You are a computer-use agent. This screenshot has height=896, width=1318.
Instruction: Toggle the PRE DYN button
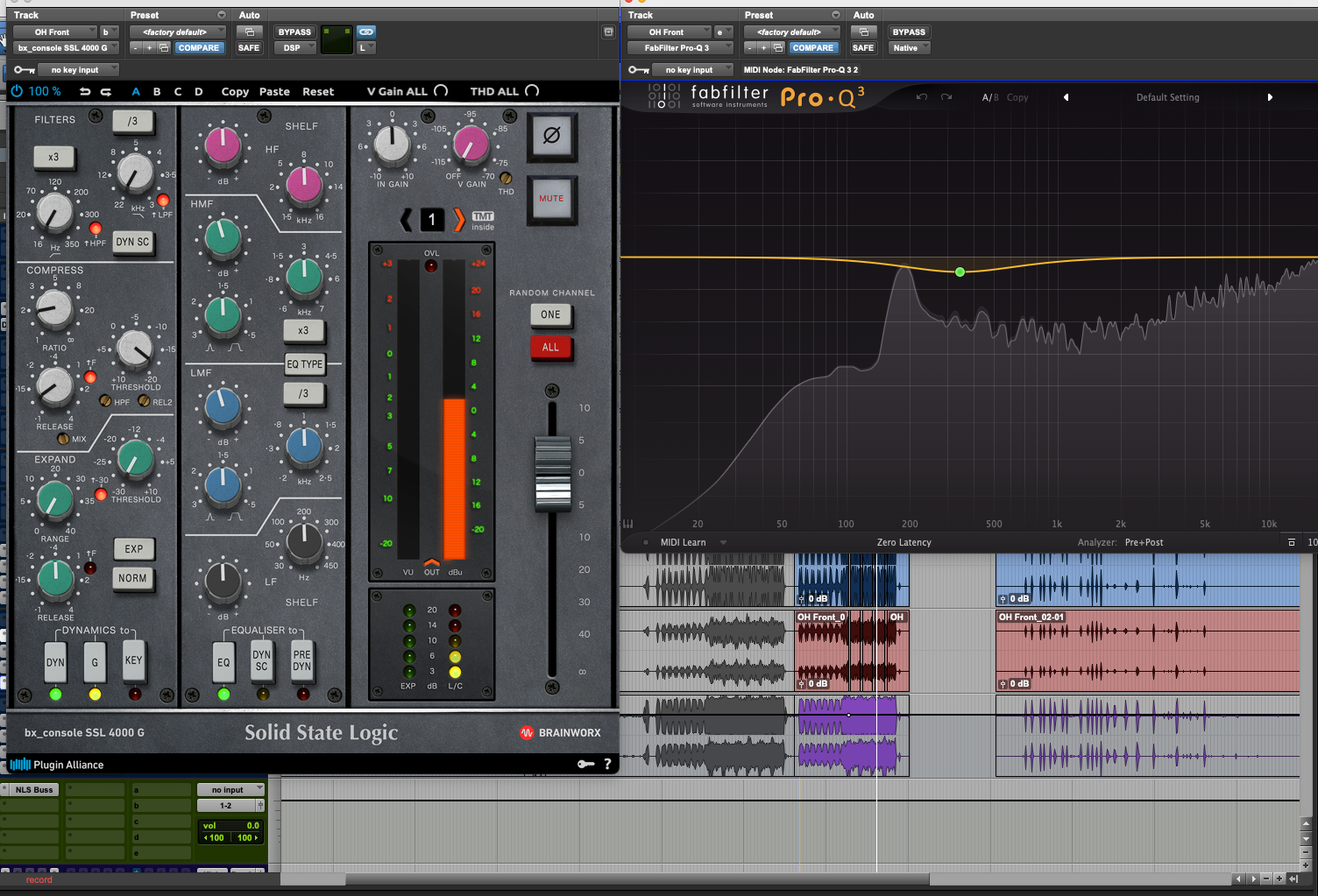[x=302, y=660]
